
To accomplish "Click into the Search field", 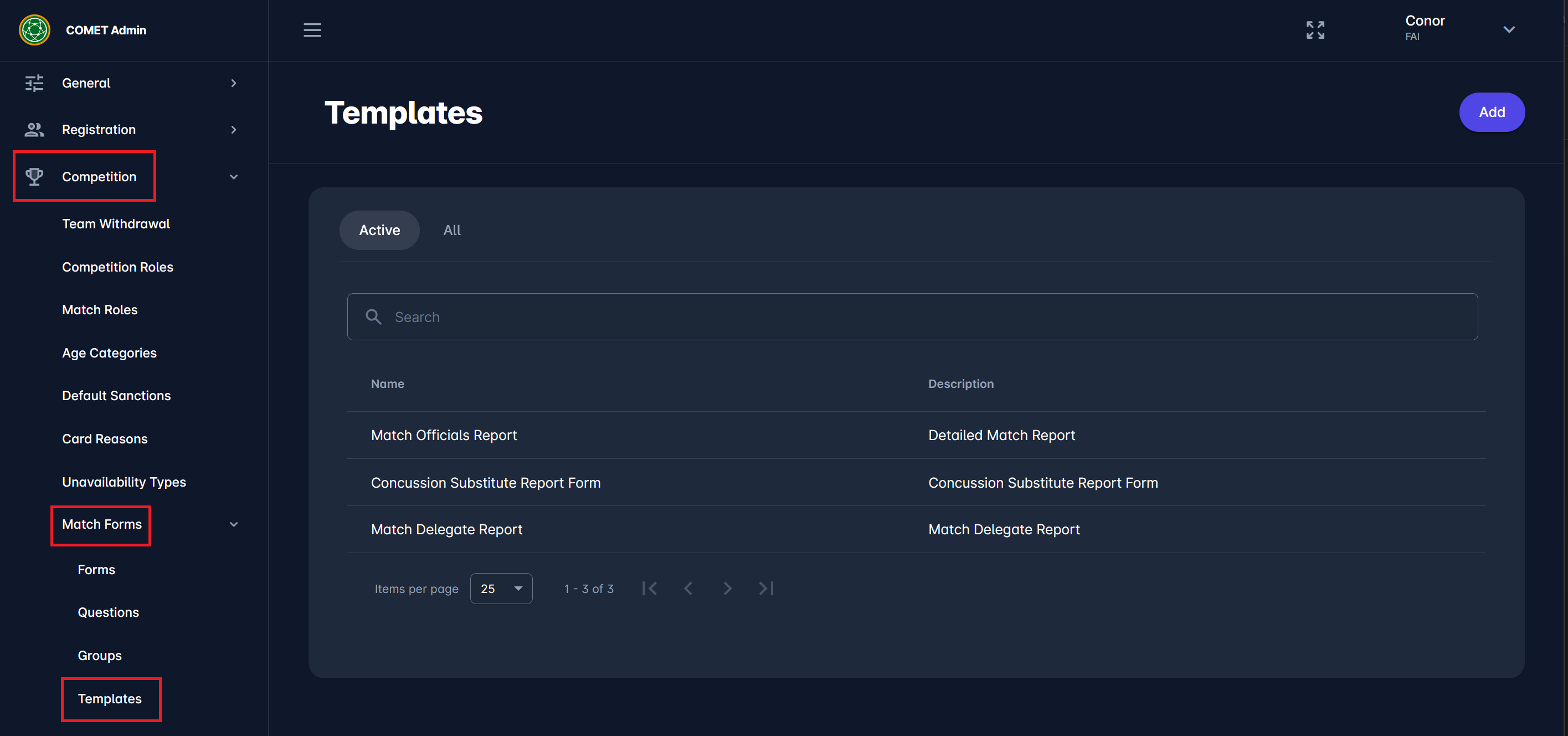I will point(913,317).
